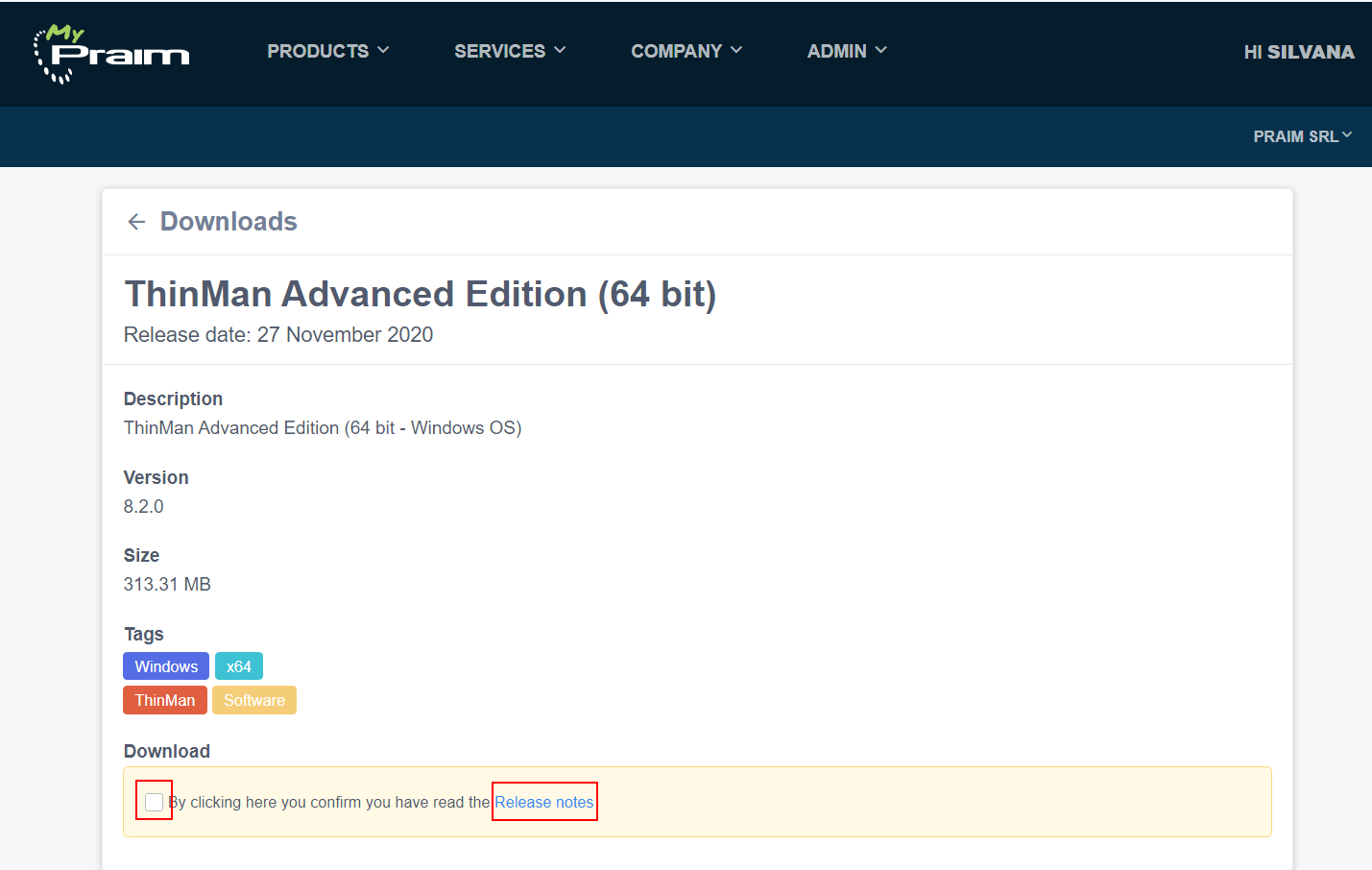The height and width of the screenshot is (870, 1372).
Task: Click the size value 313.31 MB
Action: (x=167, y=584)
